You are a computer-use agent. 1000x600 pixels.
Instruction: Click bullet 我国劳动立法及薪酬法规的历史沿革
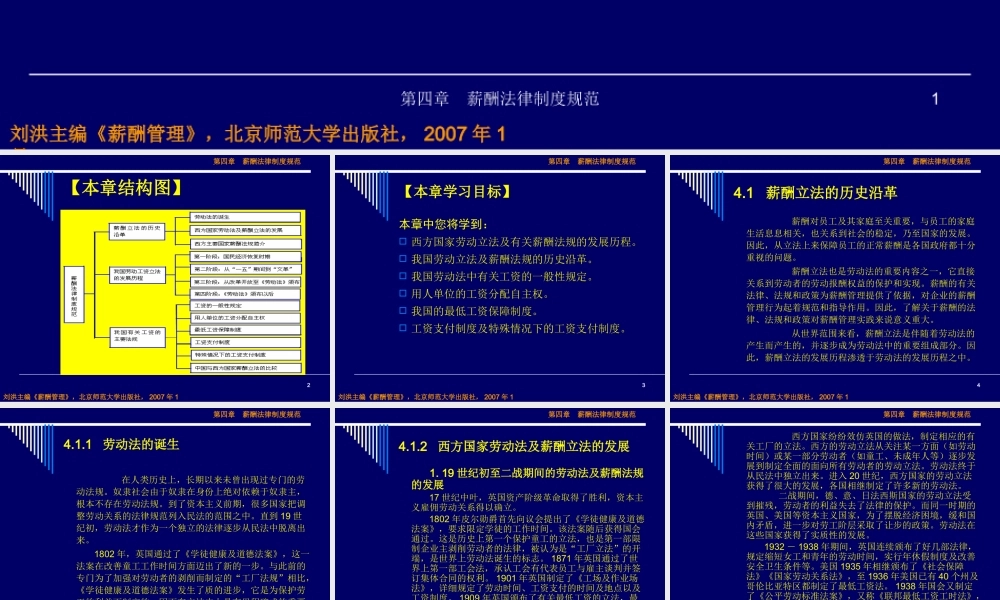tap(503, 260)
